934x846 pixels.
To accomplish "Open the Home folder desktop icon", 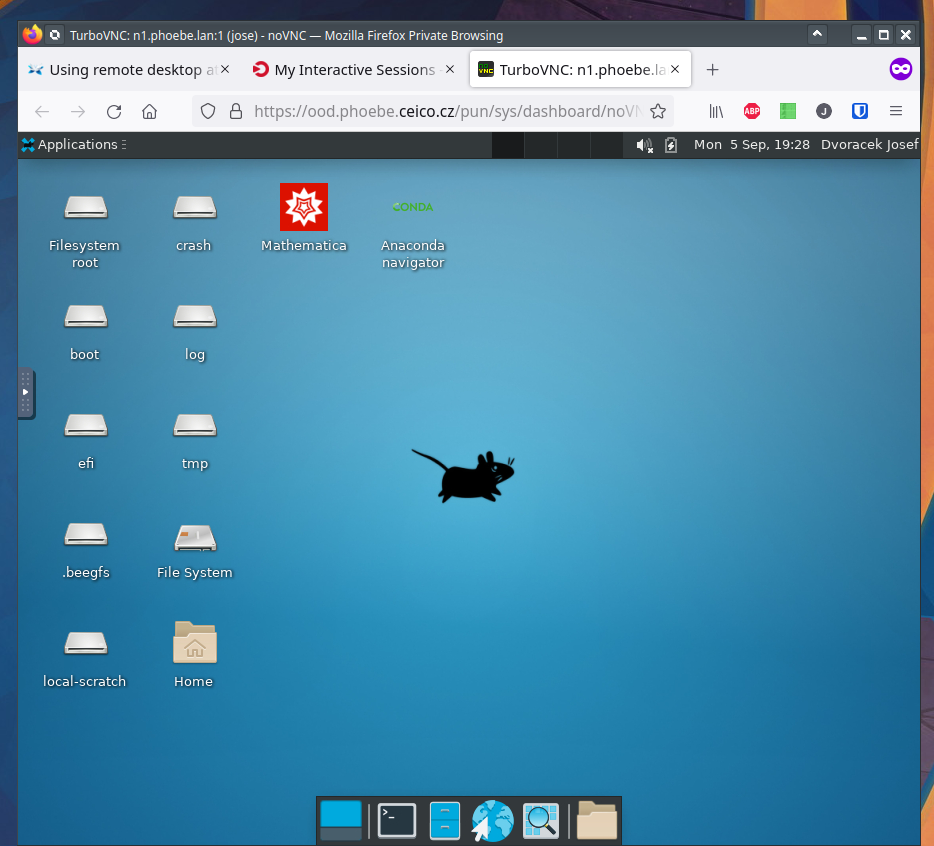I will [195, 642].
